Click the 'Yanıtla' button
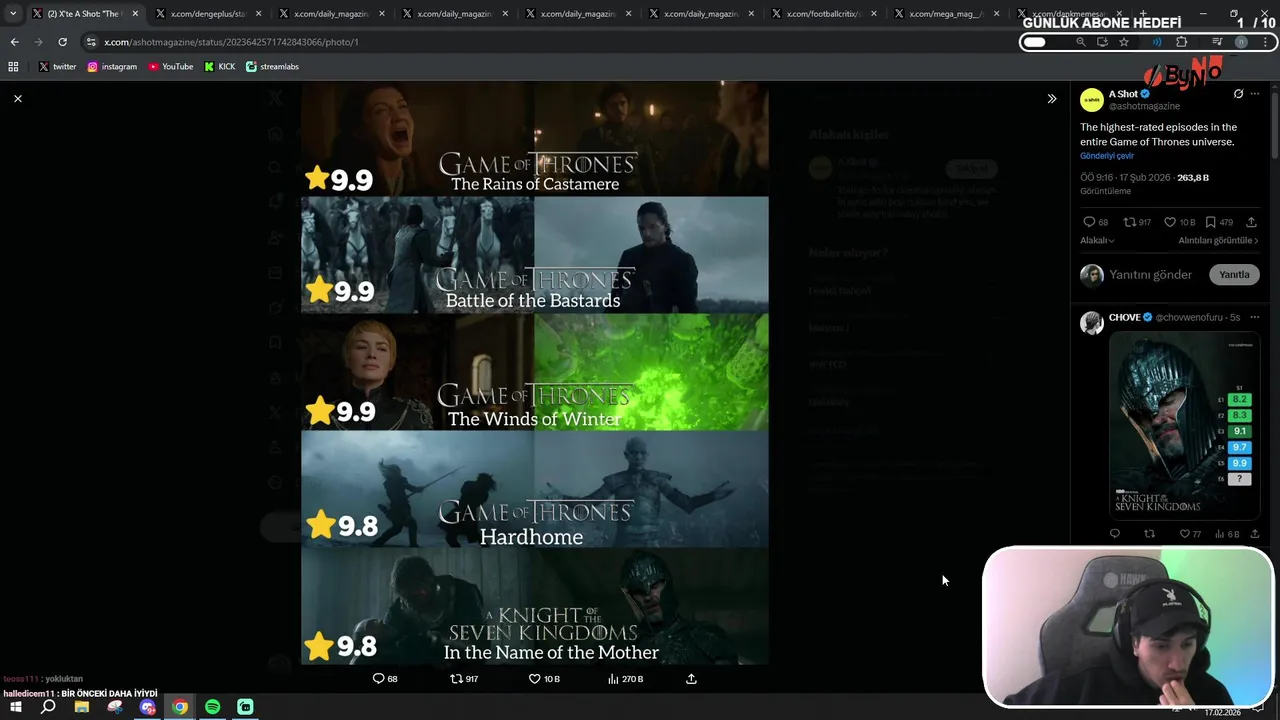This screenshot has width=1280, height=720. tap(1234, 274)
